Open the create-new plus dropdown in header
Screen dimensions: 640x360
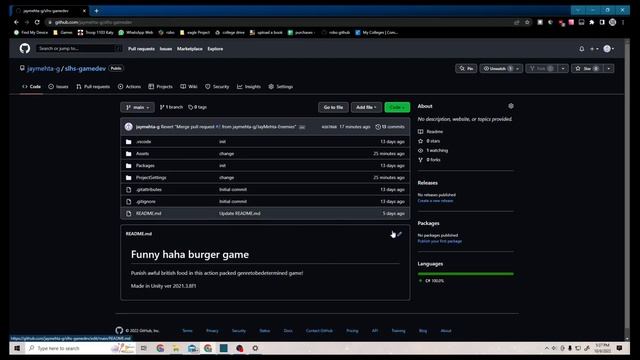point(594,49)
